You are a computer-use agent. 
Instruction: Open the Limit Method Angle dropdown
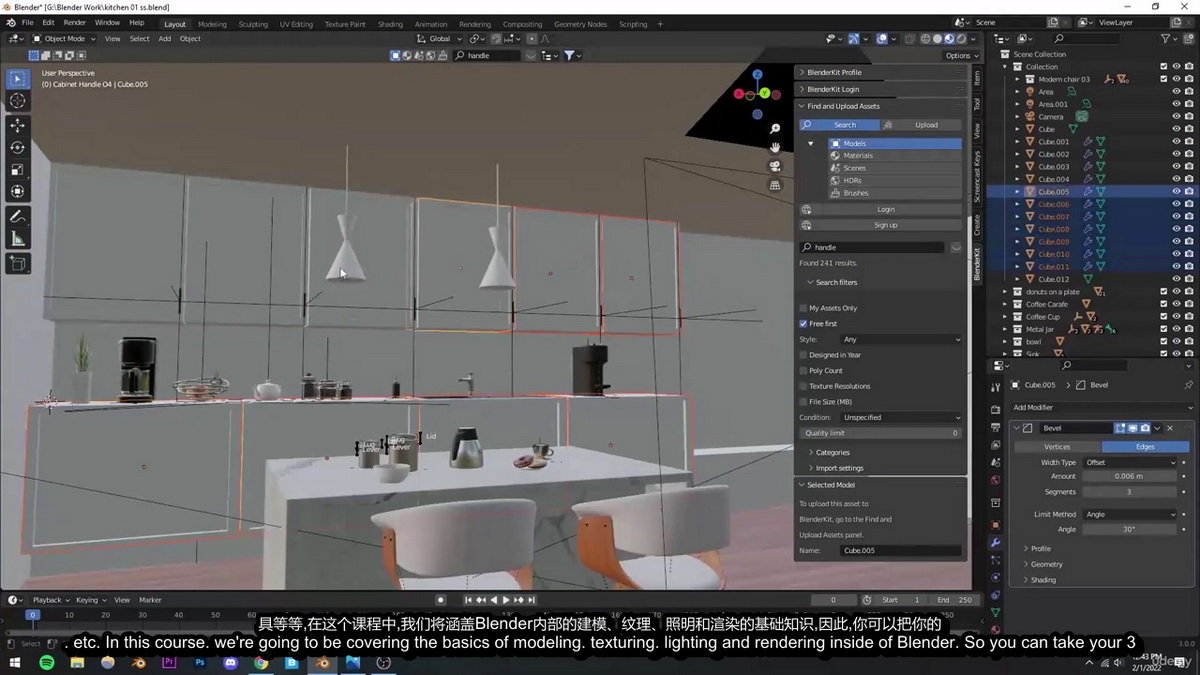click(1130, 514)
